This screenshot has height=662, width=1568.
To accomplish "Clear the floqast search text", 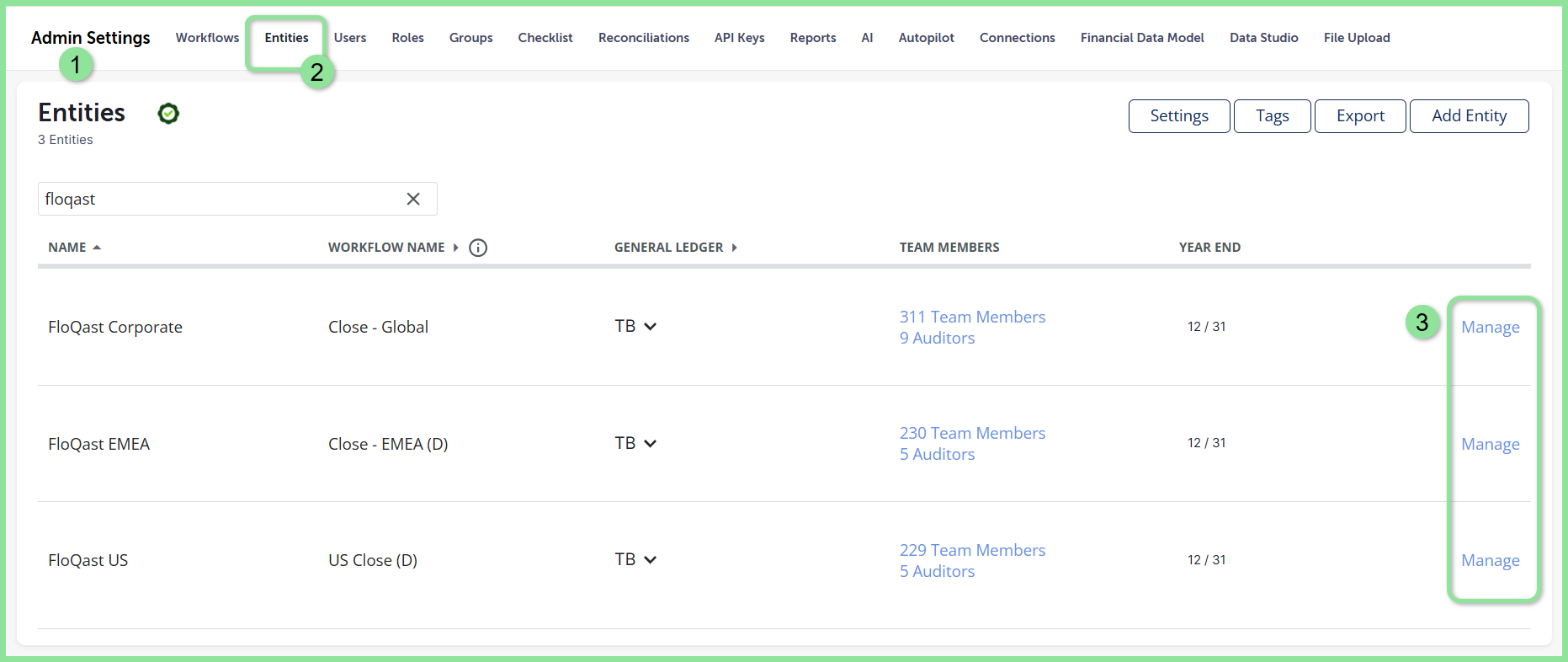I will (x=413, y=199).
